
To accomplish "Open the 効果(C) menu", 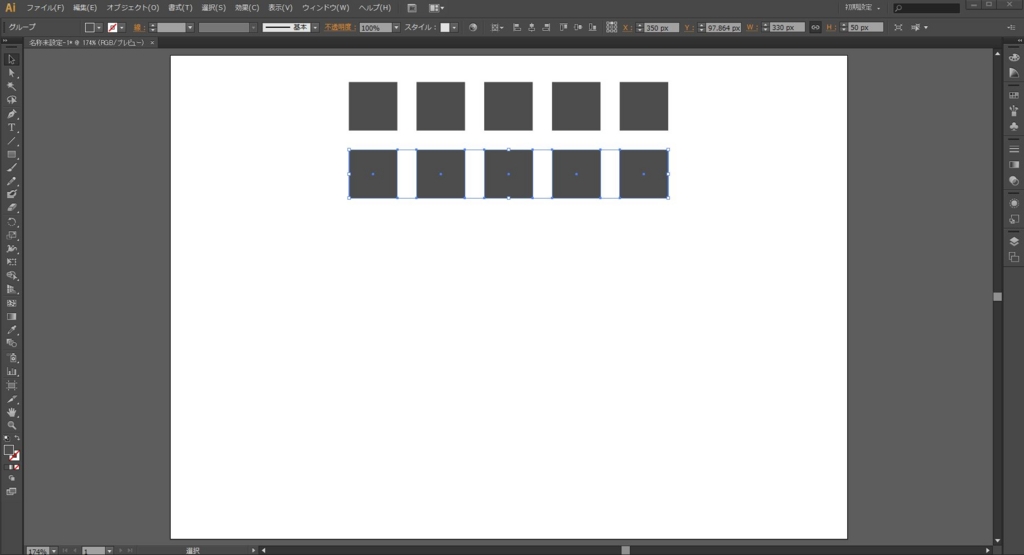I will [x=247, y=8].
